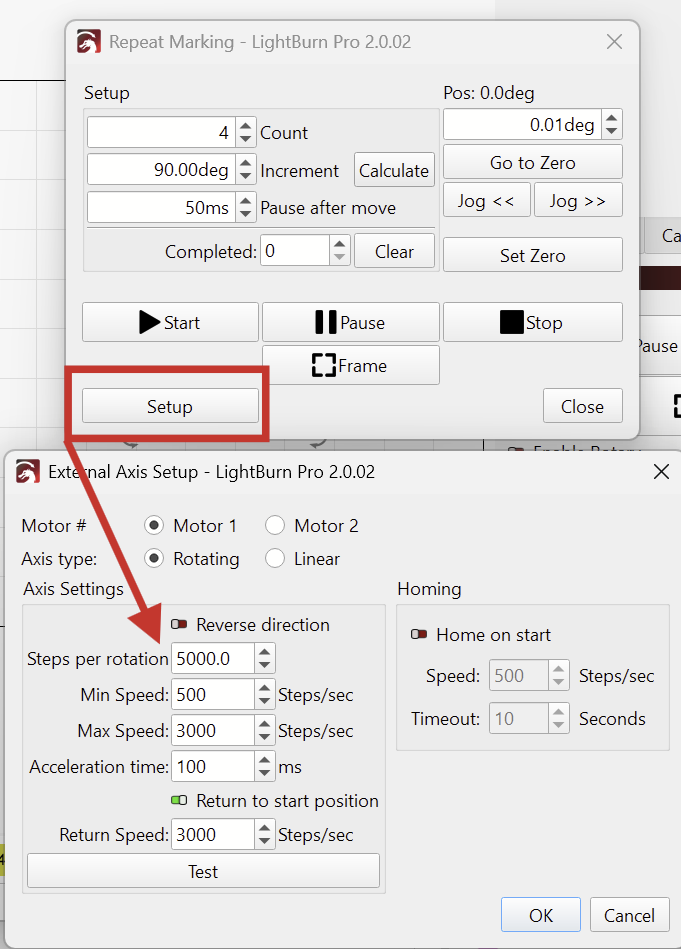Image resolution: width=681 pixels, height=949 pixels.
Task: Click LightBurn logo in External Axis title
Action: click(28, 471)
